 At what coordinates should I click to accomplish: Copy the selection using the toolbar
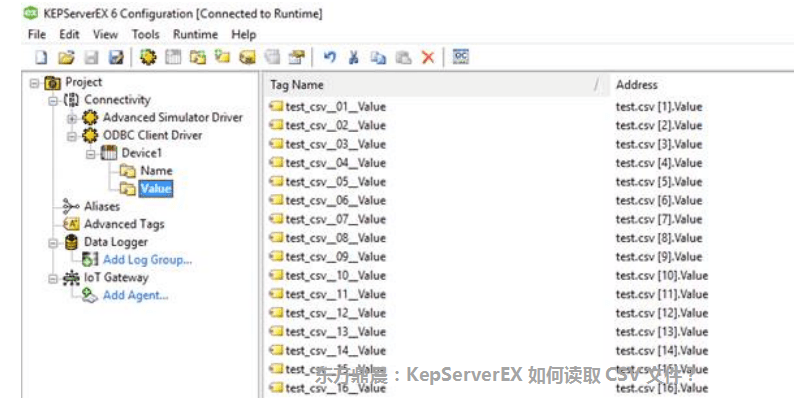tap(378, 57)
